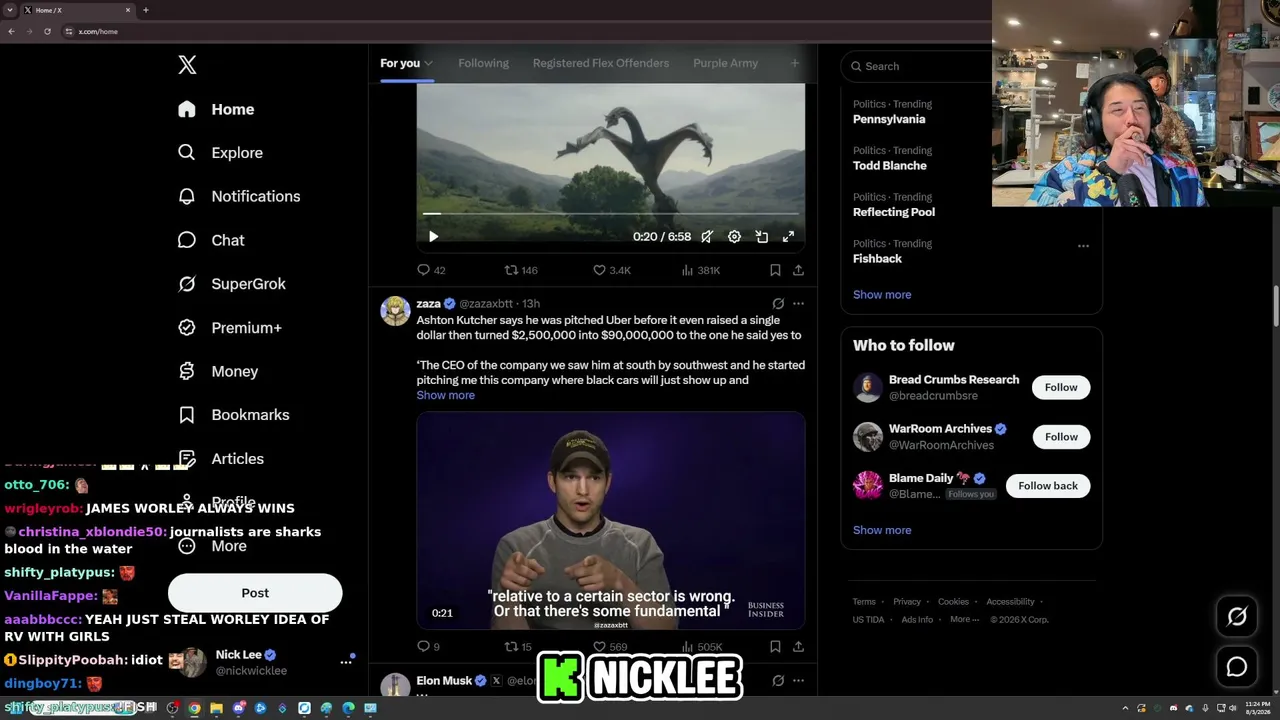Expand zaza's post with Show more

(x=446, y=395)
